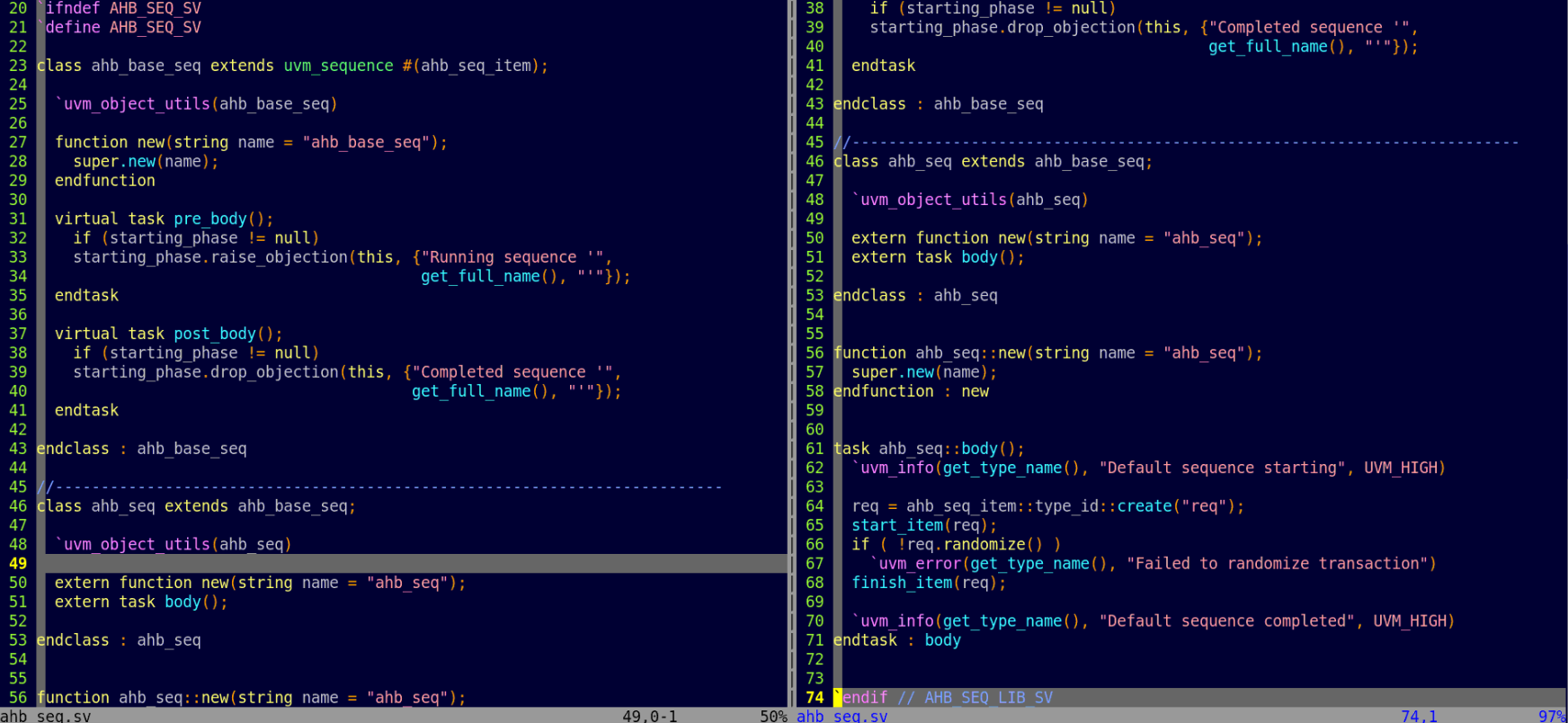Click 'get_full_name()' on left pane line 34
Image resolution: width=1568 pixels, height=723 pixels.
[x=489, y=276]
